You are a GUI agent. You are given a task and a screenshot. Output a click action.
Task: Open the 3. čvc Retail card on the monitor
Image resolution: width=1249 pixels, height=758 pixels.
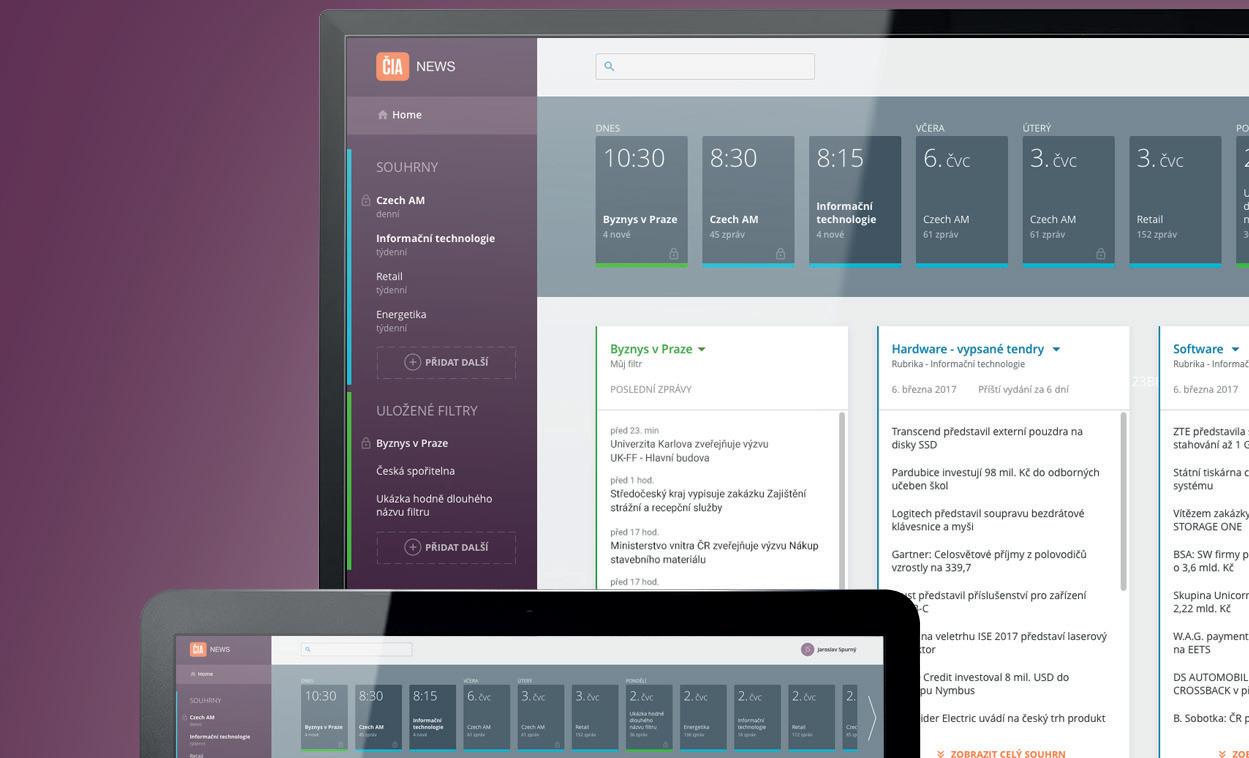(1175, 201)
